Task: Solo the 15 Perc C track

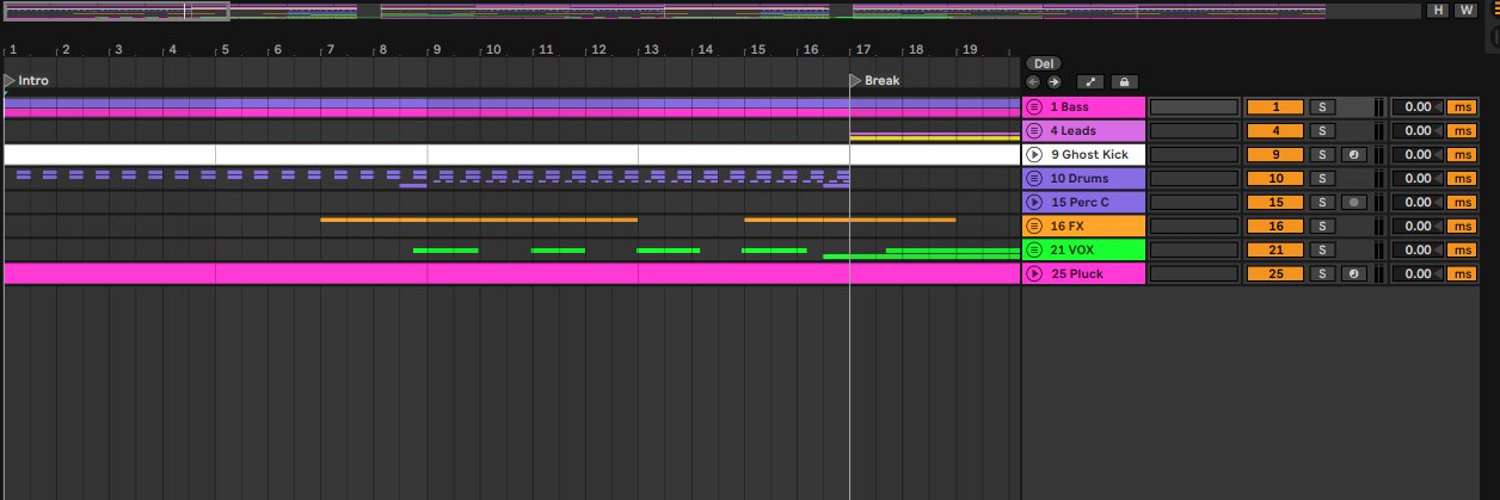Action: pyautogui.click(x=1322, y=202)
